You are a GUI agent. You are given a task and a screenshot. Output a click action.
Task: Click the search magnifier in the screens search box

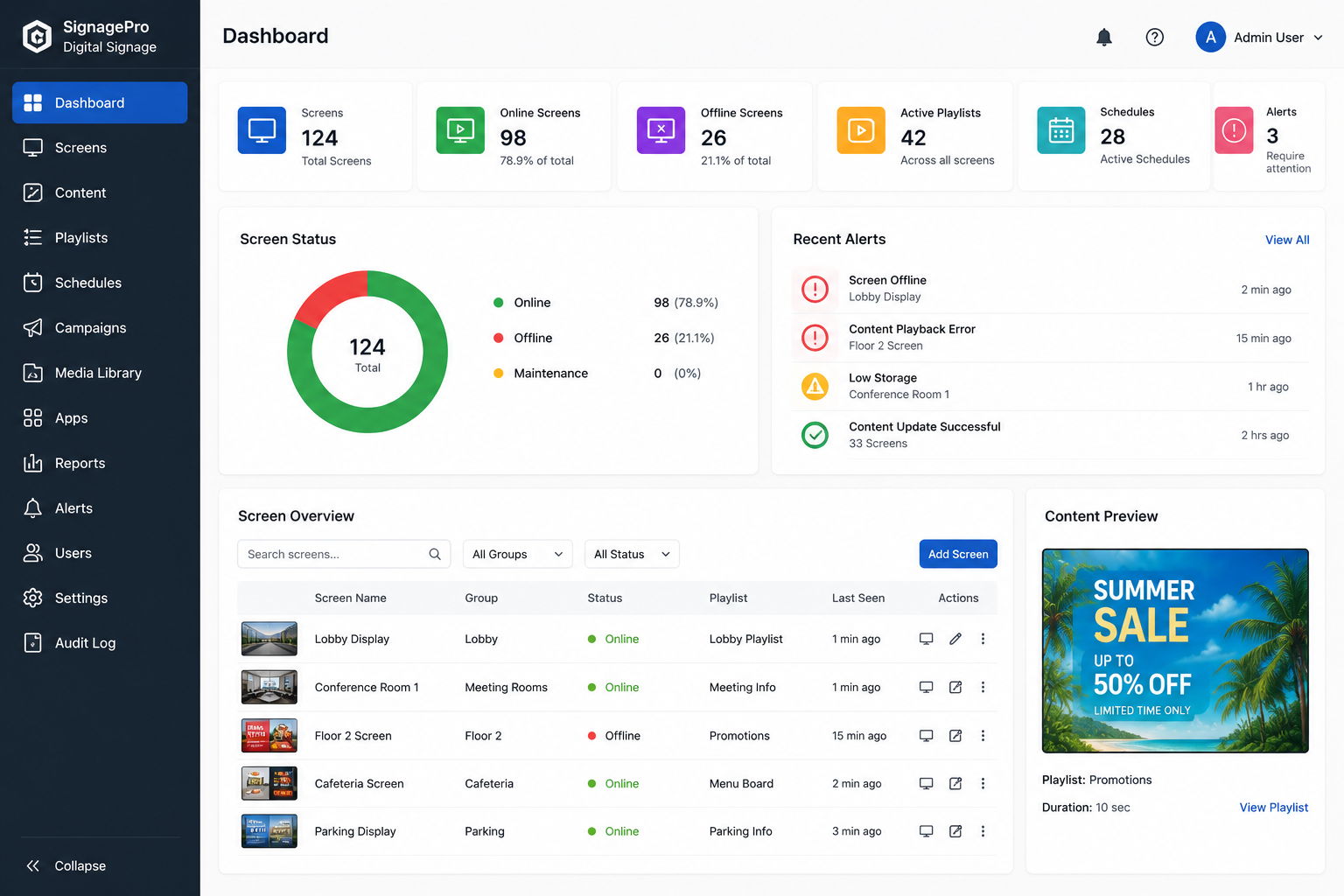(435, 554)
